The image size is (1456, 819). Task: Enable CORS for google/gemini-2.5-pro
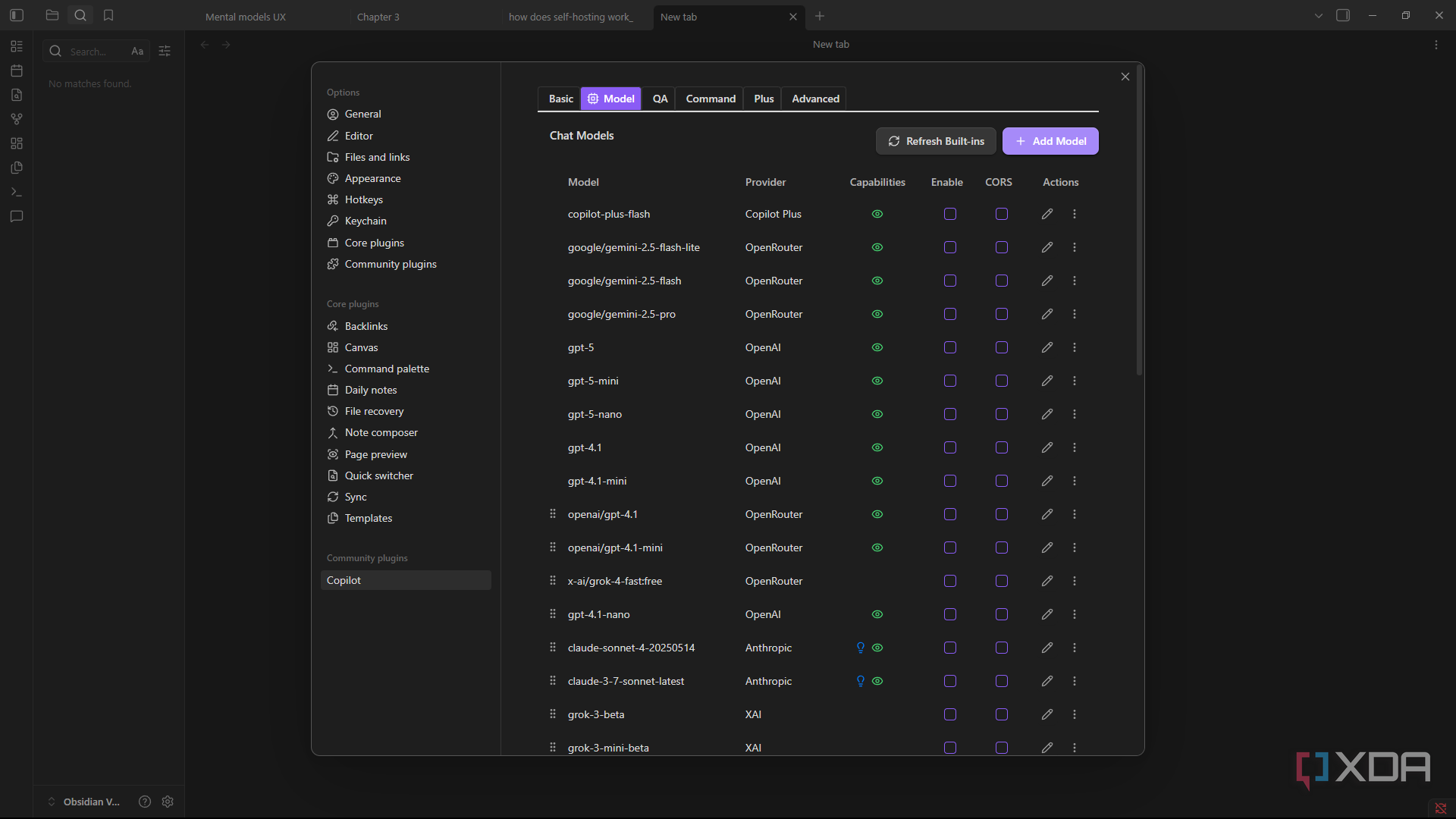[x=1002, y=314]
